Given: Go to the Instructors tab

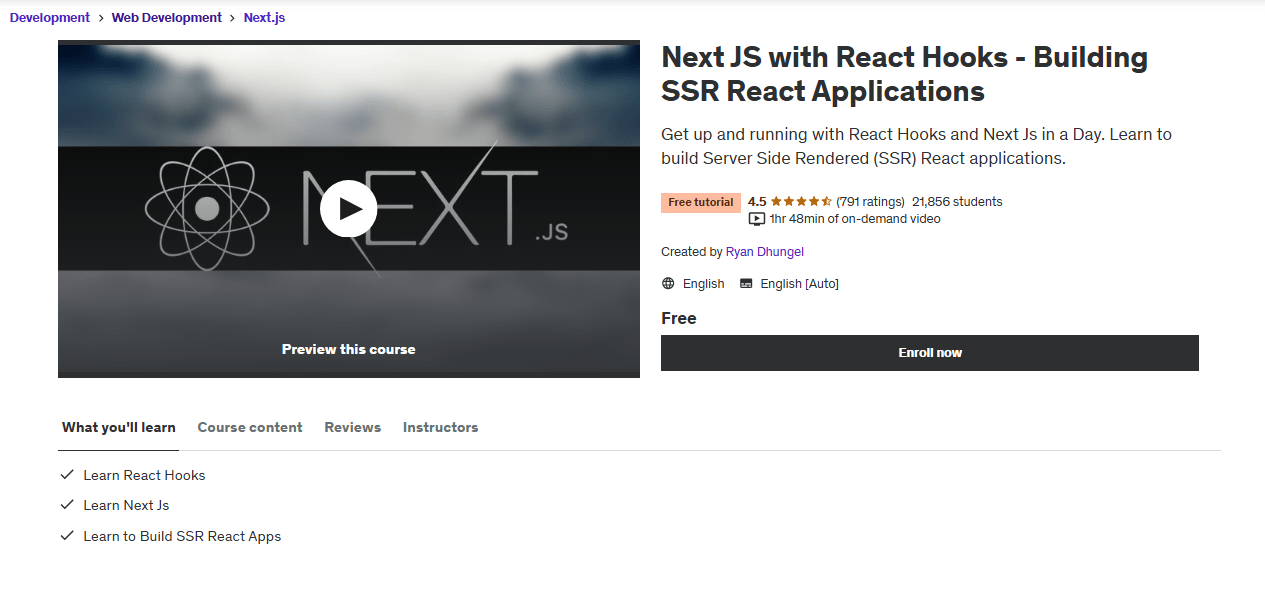Looking at the screenshot, I should (440, 427).
